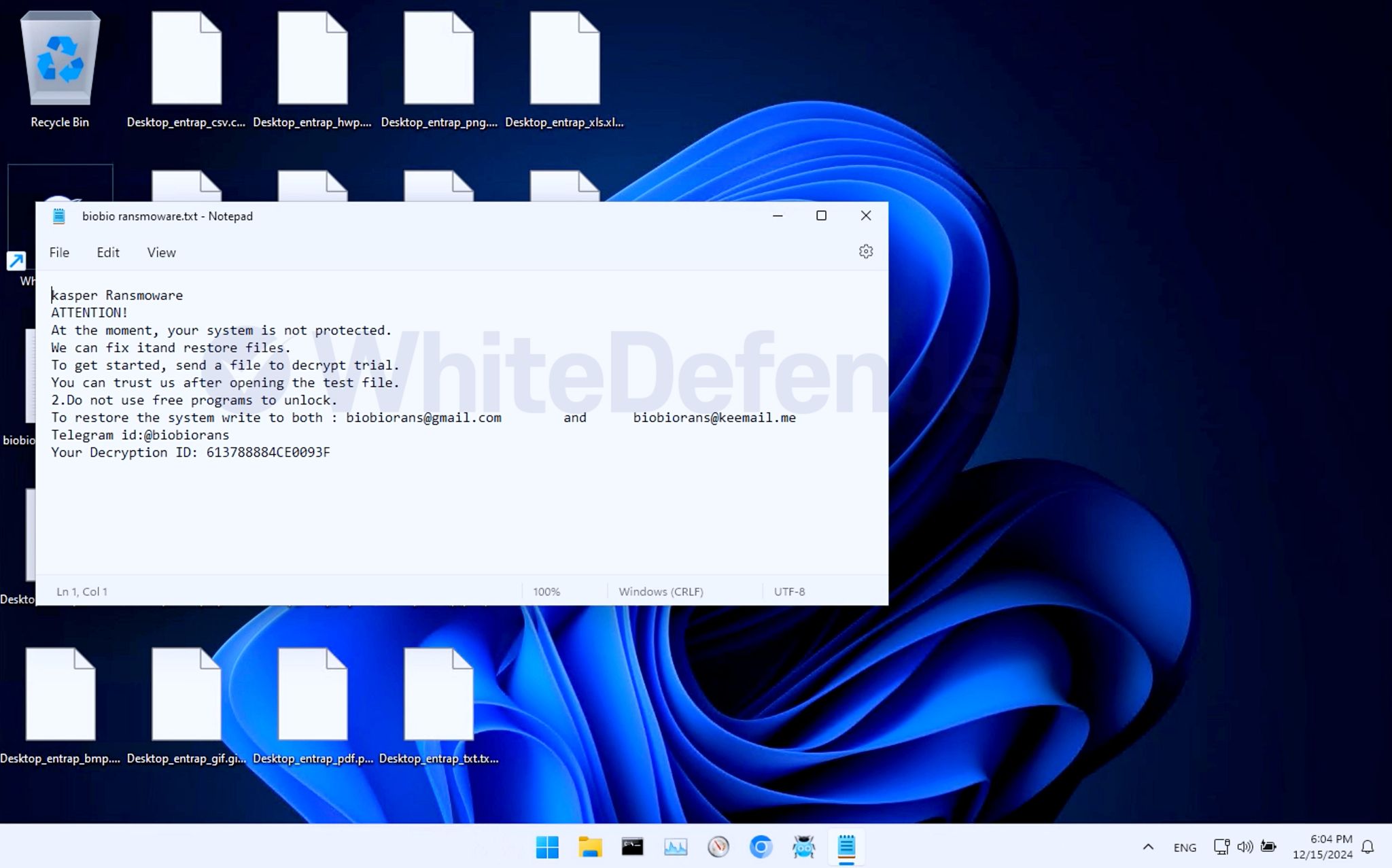Viewport: 1392px width, 868px height.
Task: Open the blue circular browser taskbar icon
Action: coord(761,846)
